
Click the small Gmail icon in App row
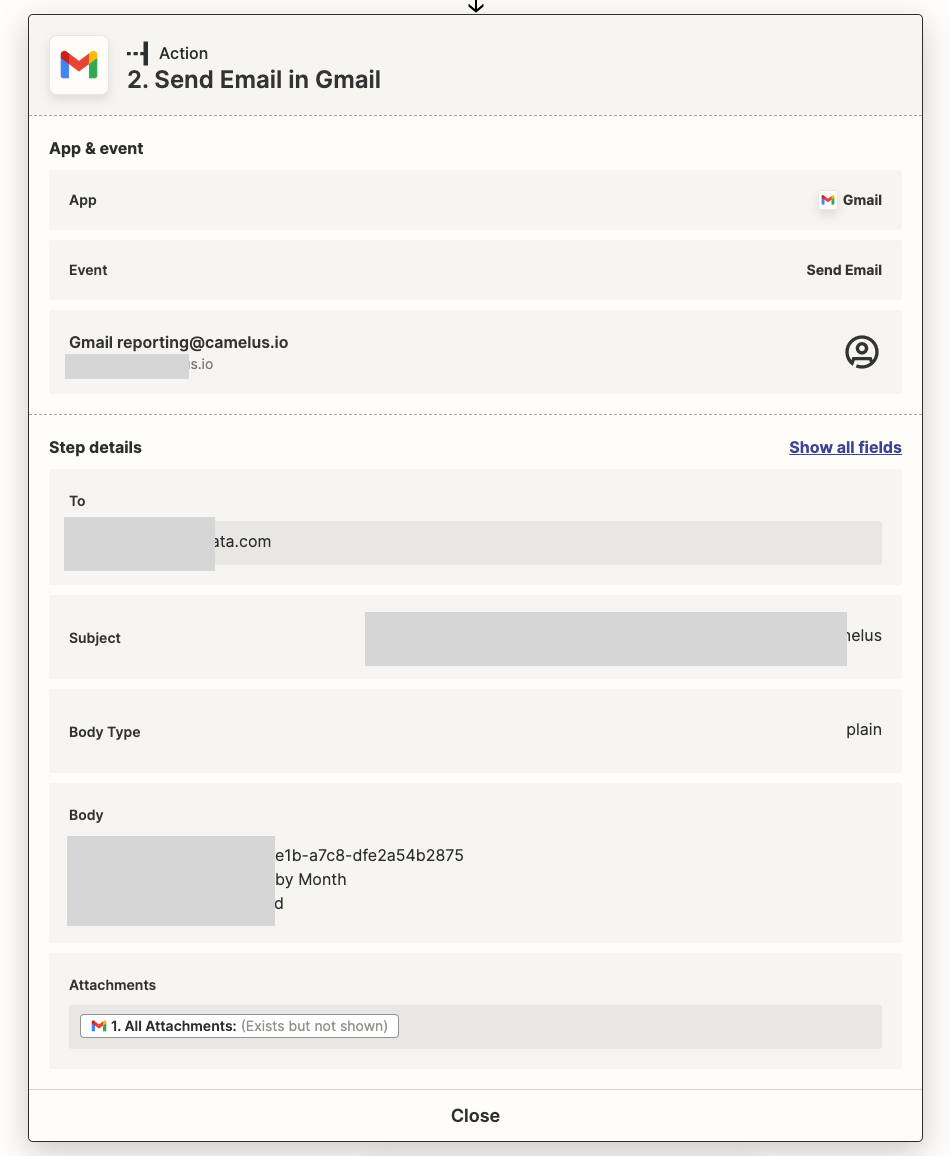[828, 200]
